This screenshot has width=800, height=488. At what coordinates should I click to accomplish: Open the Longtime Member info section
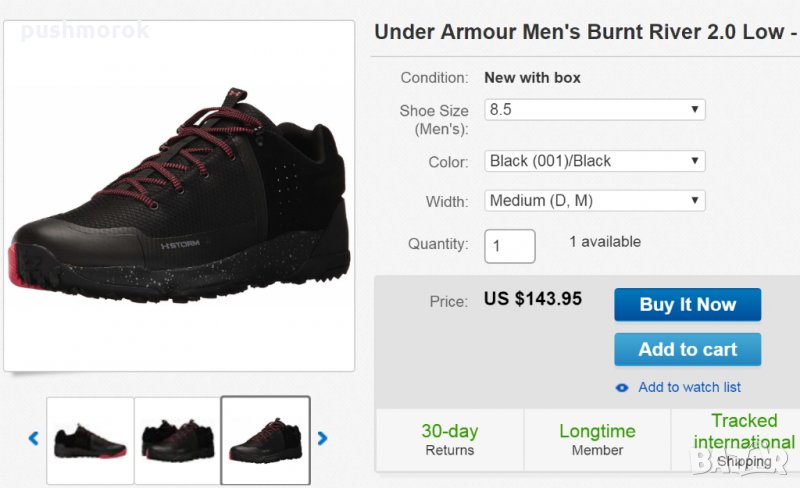(597, 439)
